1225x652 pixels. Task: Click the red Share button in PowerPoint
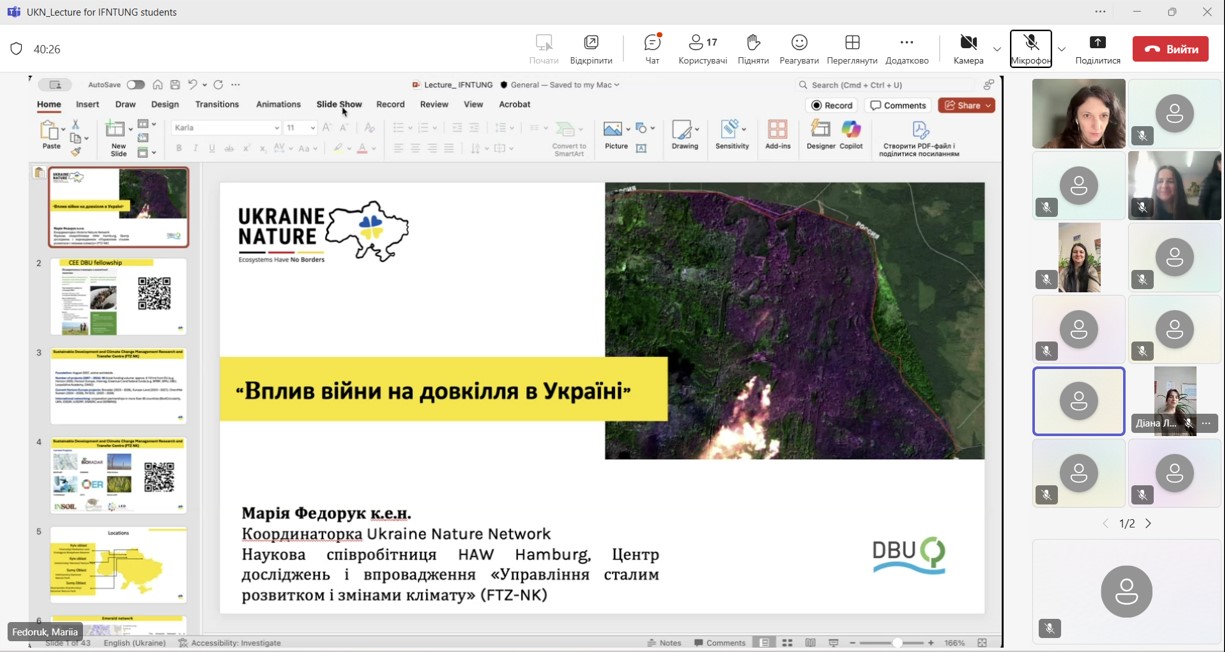967,105
